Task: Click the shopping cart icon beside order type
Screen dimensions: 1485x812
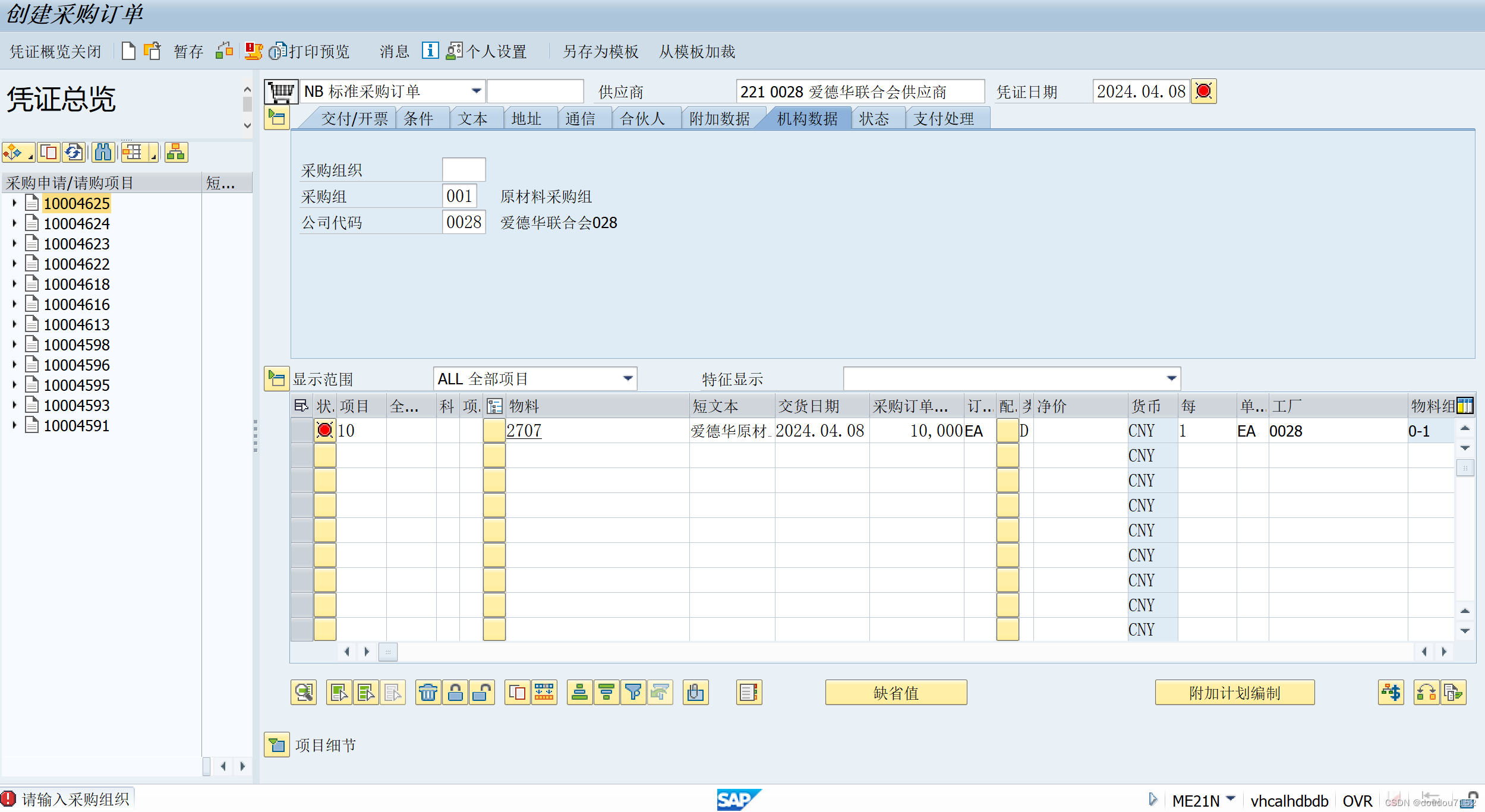Action: pyautogui.click(x=281, y=91)
